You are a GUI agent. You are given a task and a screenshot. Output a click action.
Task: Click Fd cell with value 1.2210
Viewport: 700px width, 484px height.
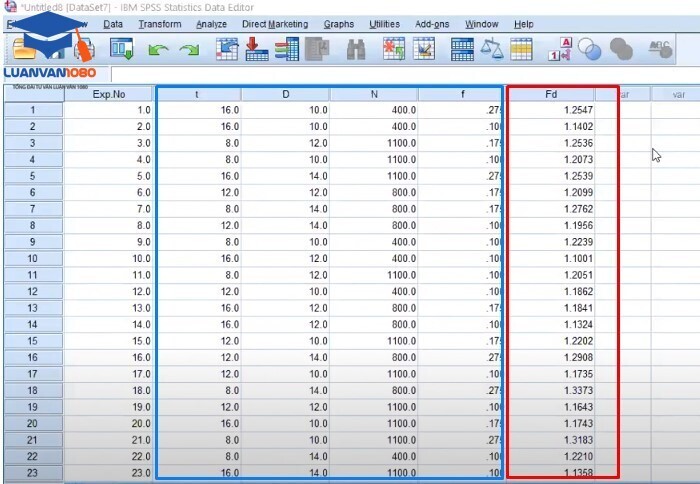[x=552, y=457]
